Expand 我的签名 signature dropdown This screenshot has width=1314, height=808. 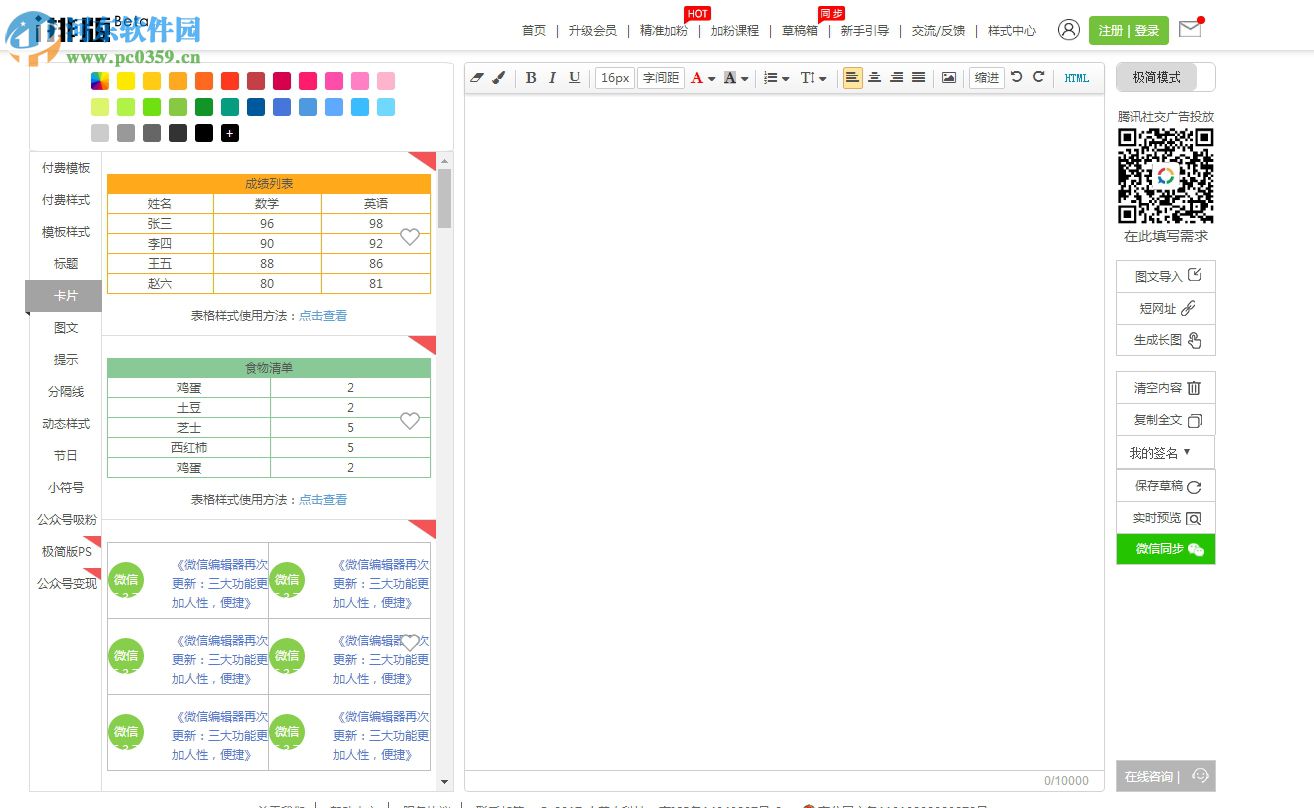click(x=1166, y=453)
